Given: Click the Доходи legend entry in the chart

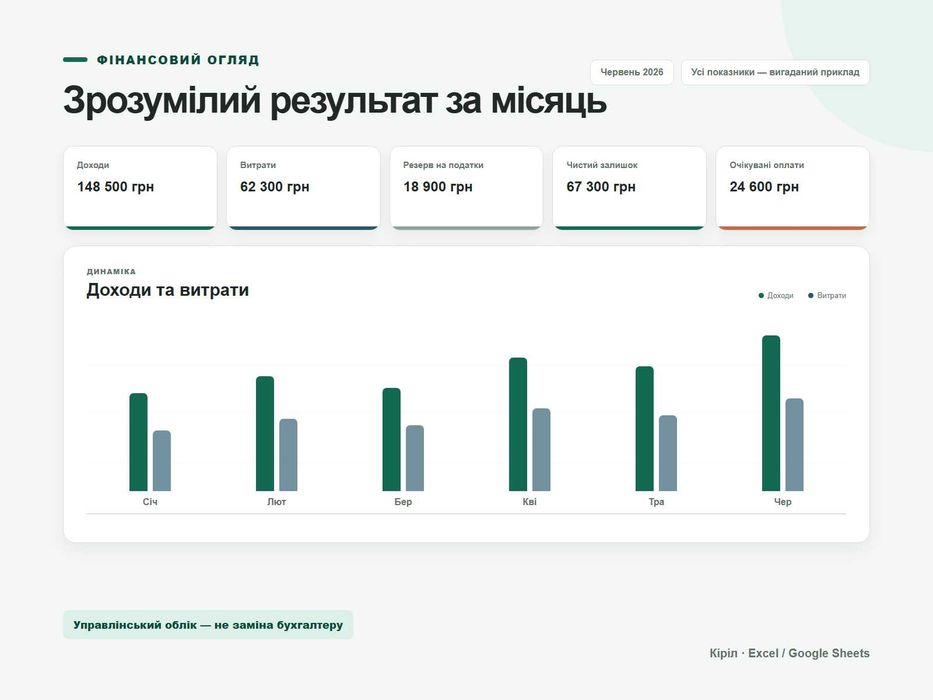Looking at the screenshot, I should click(776, 295).
